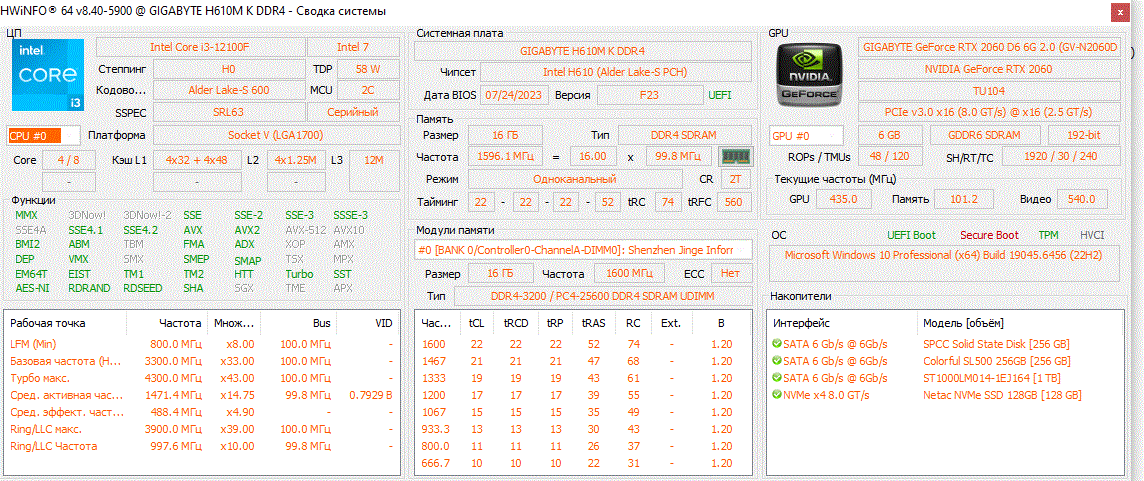Click the NVIDIA GeForce RTX 2060 name field
This screenshot has height=481, width=1144.
pyautogui.click(x=989, y=69)
